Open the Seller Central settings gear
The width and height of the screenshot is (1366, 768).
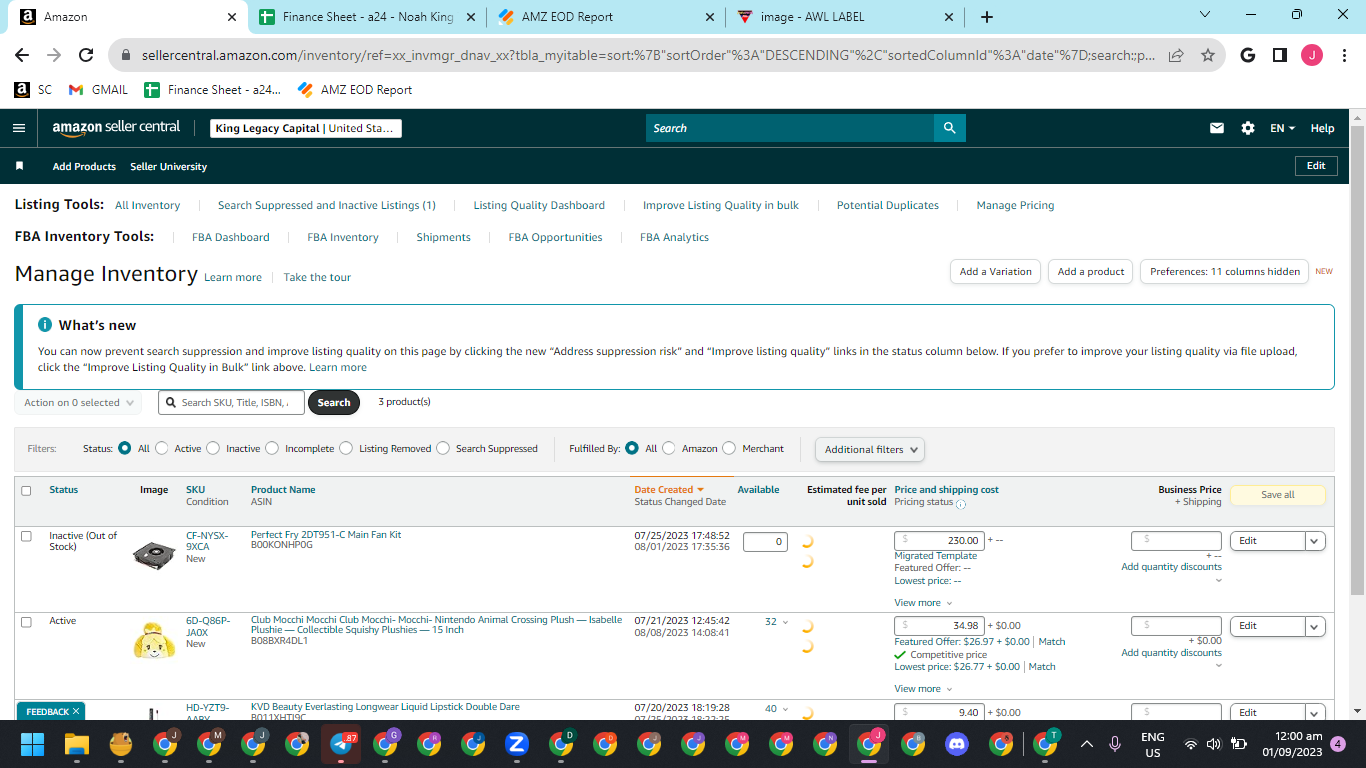pyautogui.click(x=1247, y=128)
